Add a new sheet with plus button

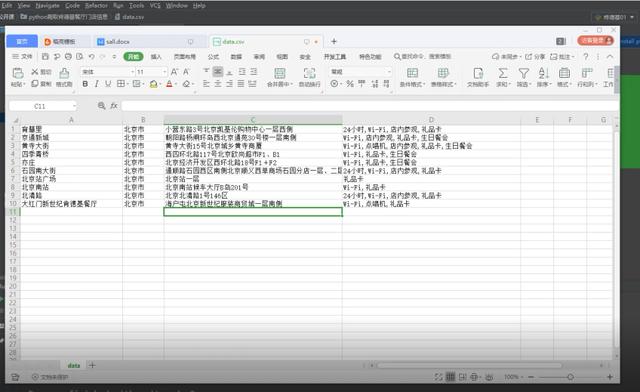92,365
